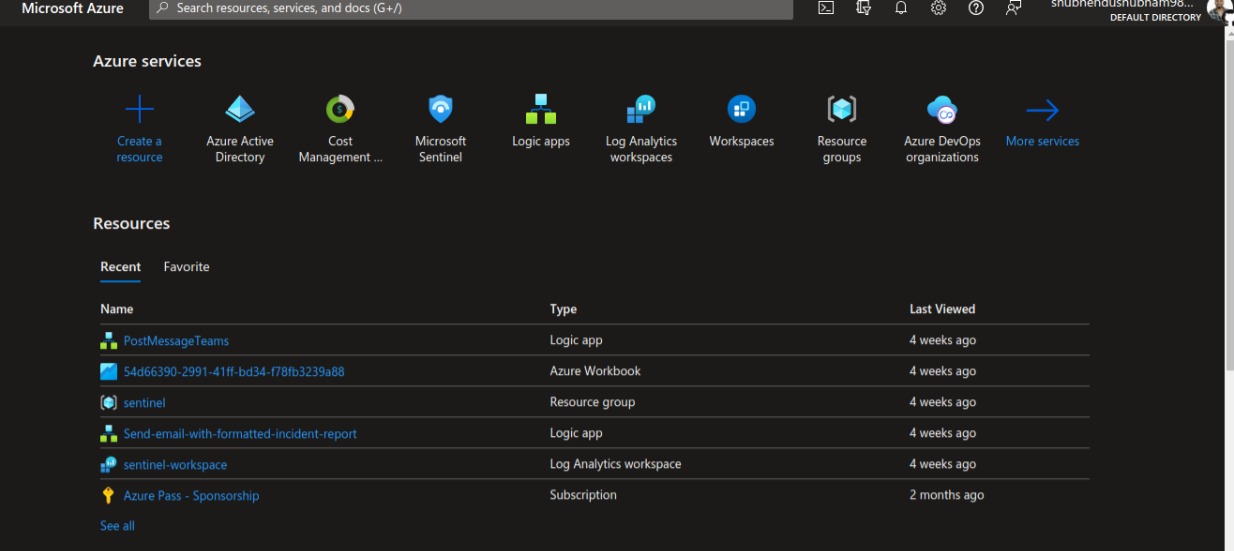Open Microsoft Sentinel shield icon

point(440,109)
